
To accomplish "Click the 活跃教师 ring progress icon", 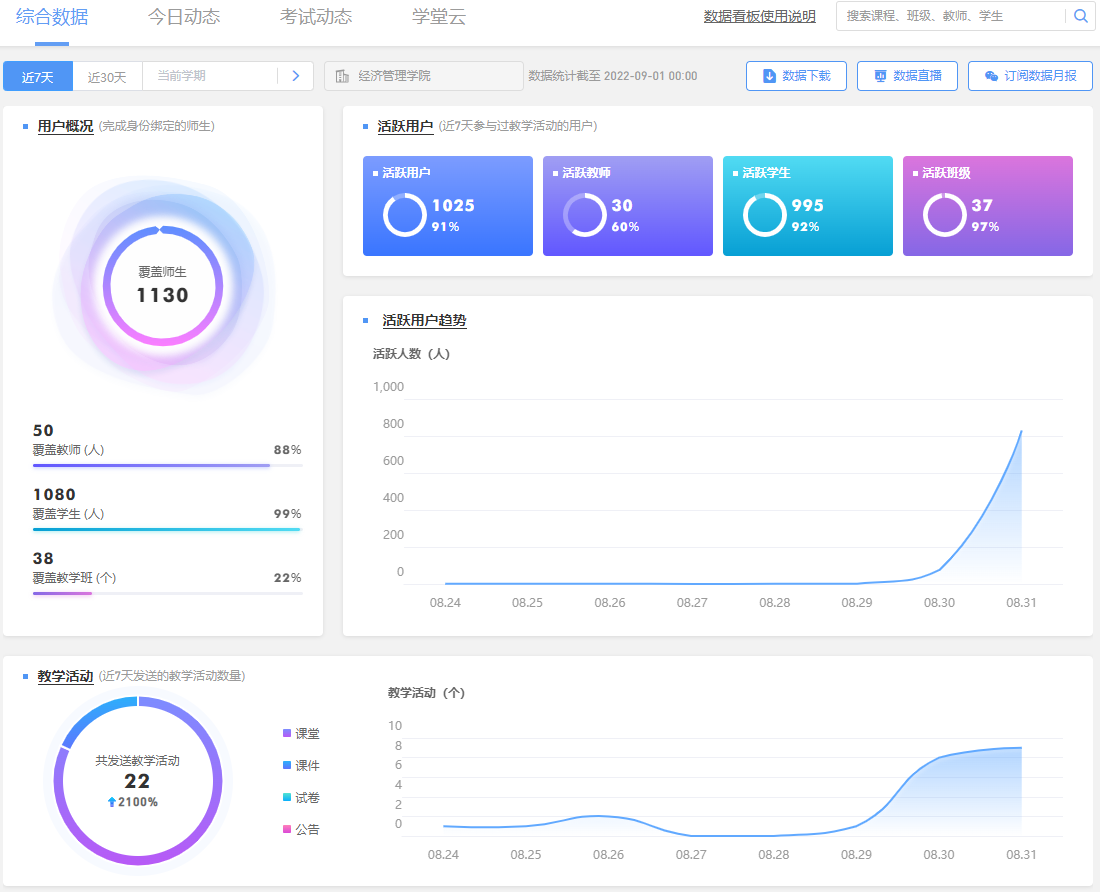I will point(584,214).
